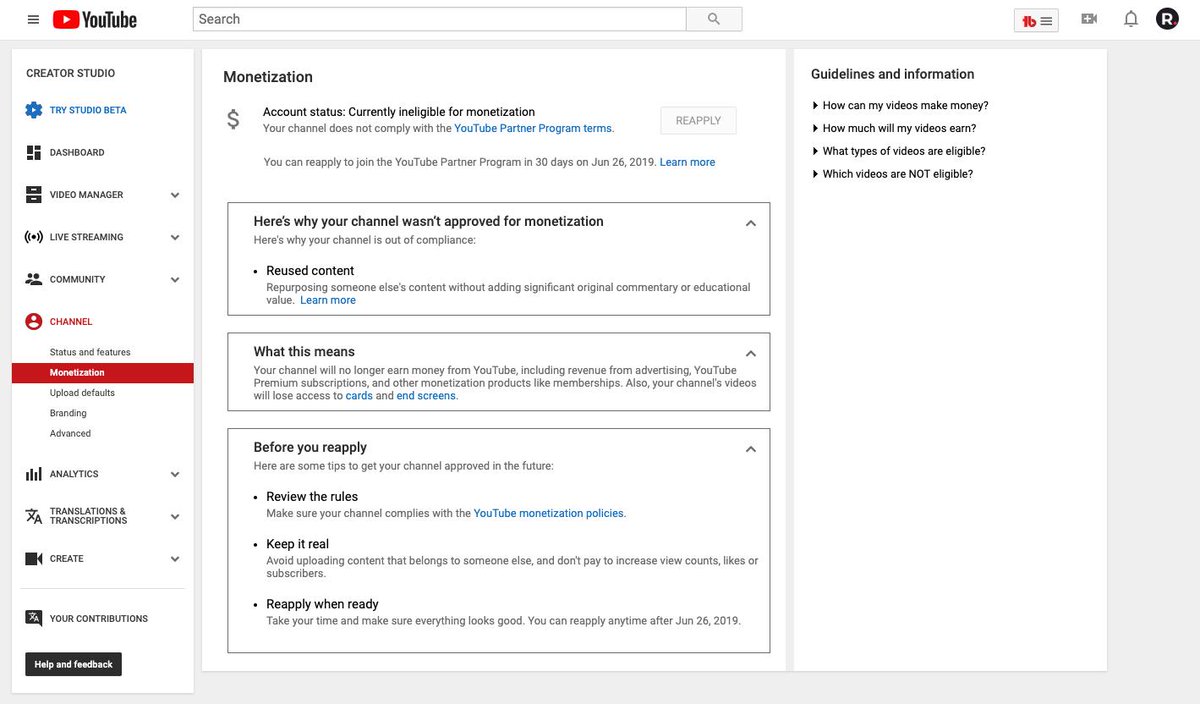Click the Create camera icon in sidebar
Image resolution: width=1200 pixels, height=704 pixels.
tap(34, 559)
